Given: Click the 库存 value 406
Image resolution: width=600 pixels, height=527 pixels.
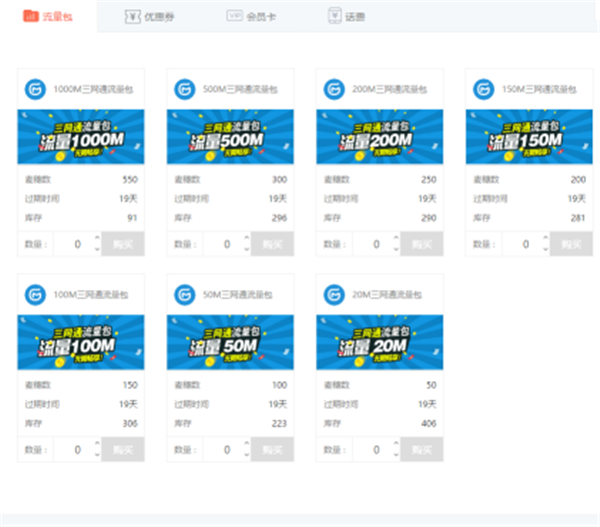Looking at the screenshot, I should (x=429, y=423).
